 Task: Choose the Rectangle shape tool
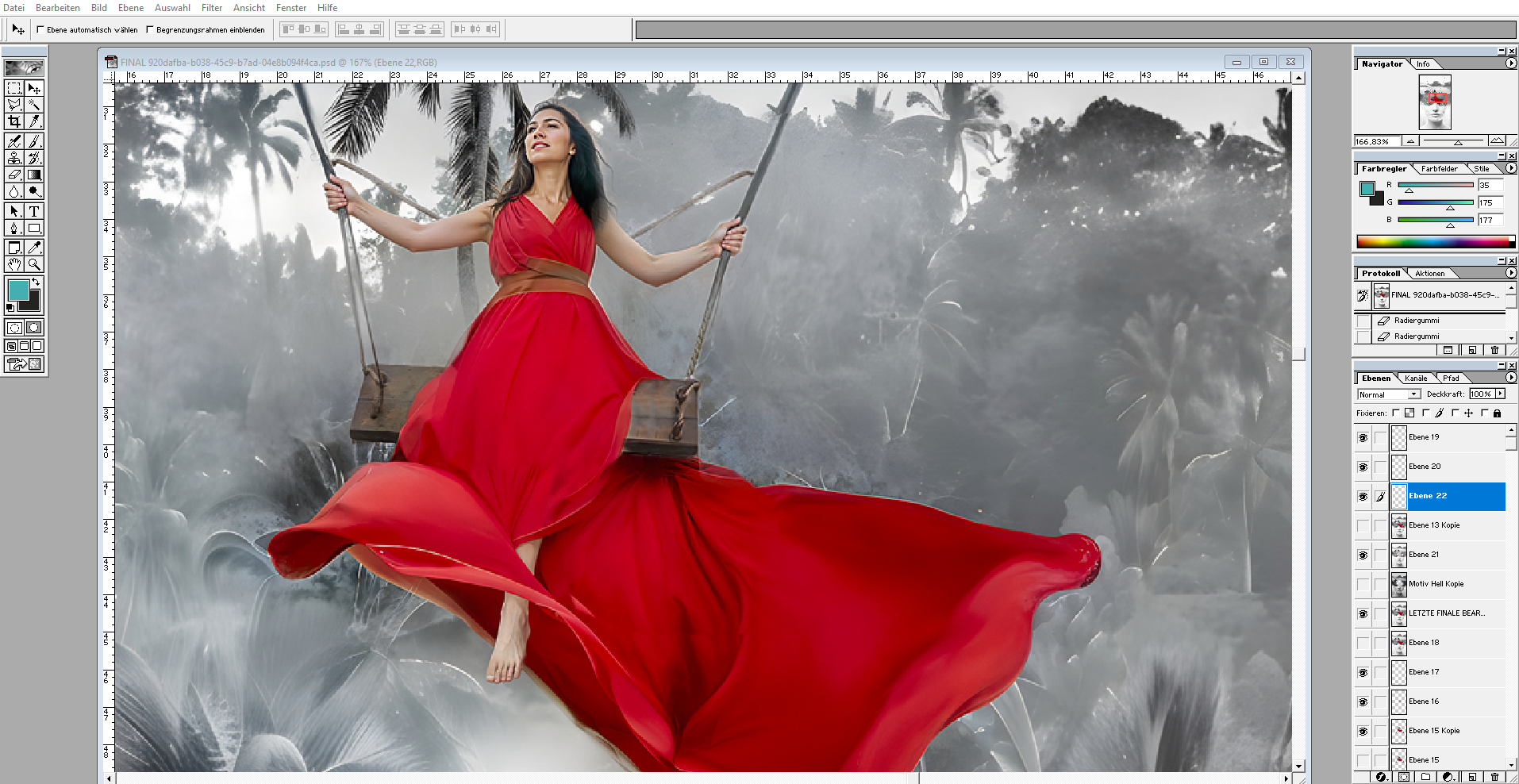pyautogui.click(x=34, y=228)
